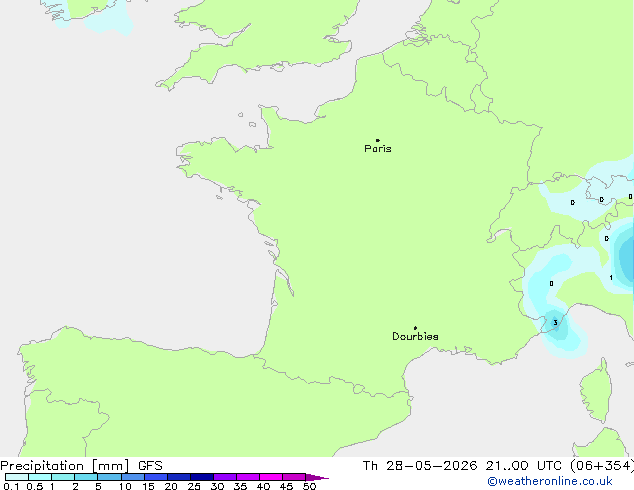634x490 pixels.
Task: Click the 5 mm legend color swatch
Action: pos(109,477)
